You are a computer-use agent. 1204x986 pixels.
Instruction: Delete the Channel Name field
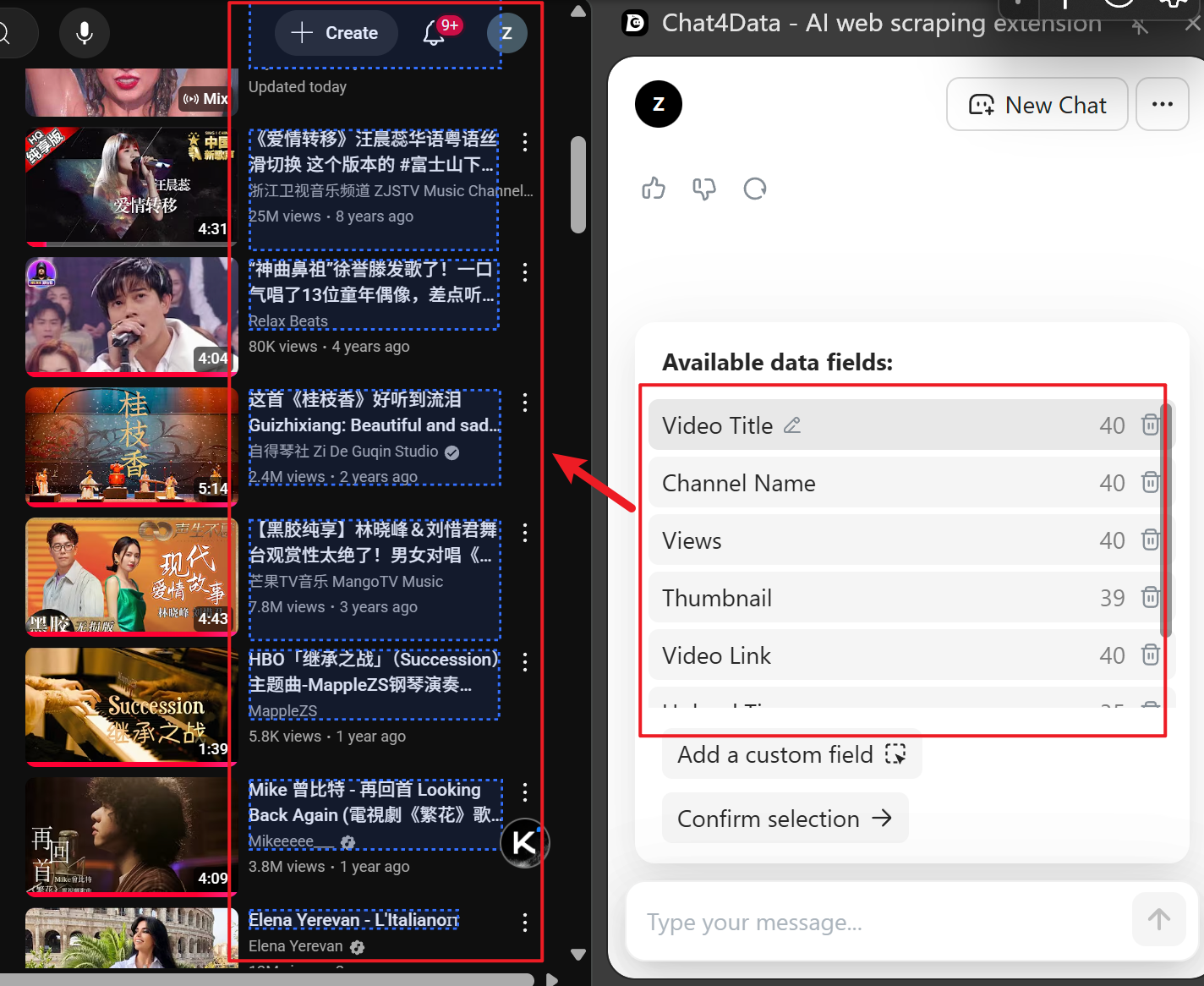point(1150,482)
